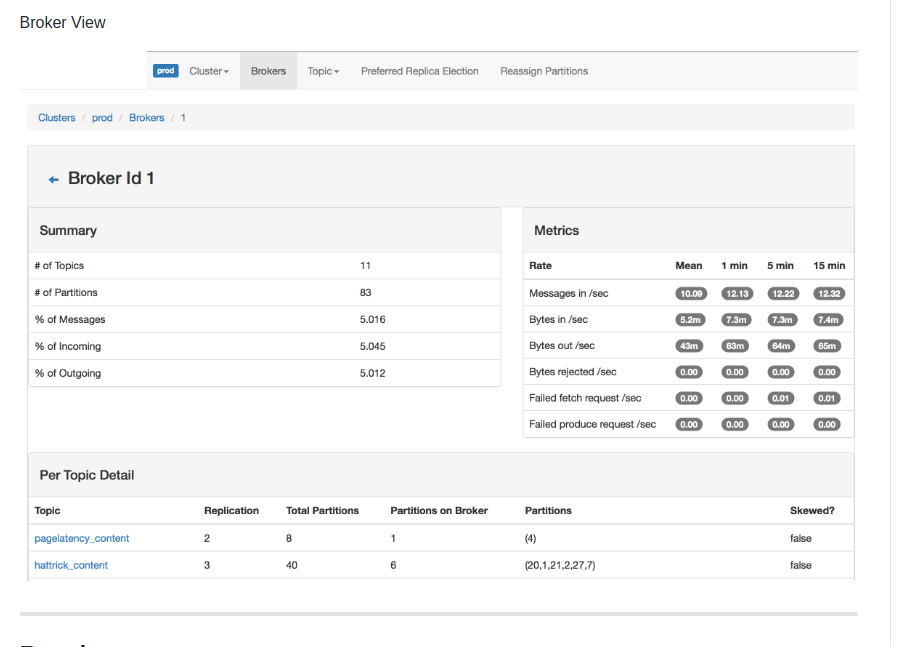Click Bytes out 1 min badge 63m

click(x=735, y=346)
